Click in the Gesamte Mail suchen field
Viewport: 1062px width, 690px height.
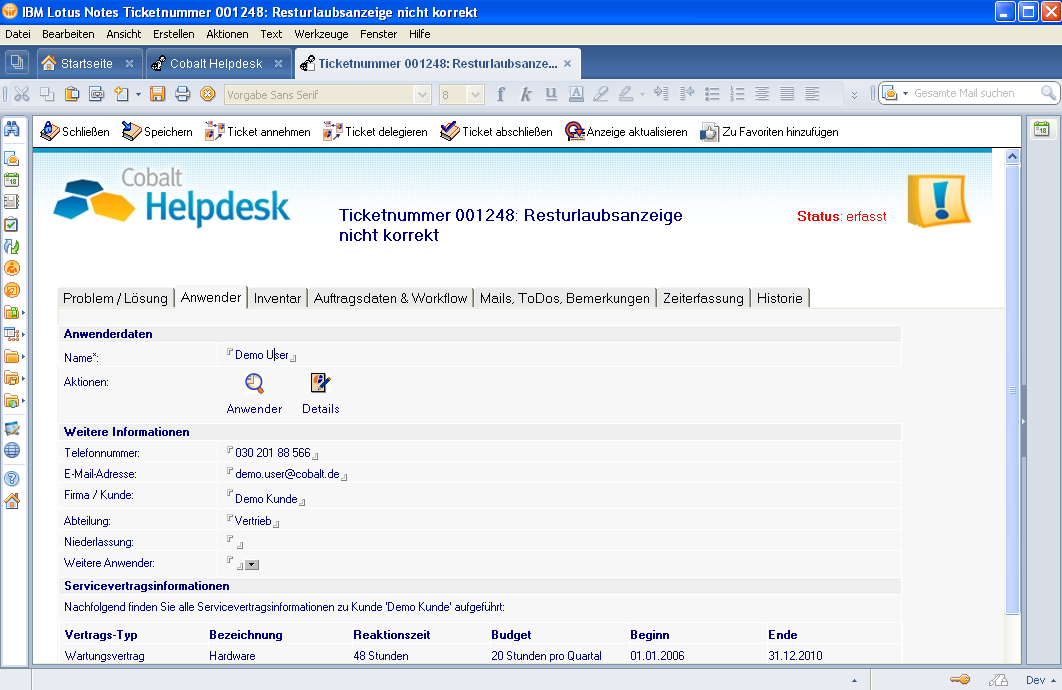[974, 93]
